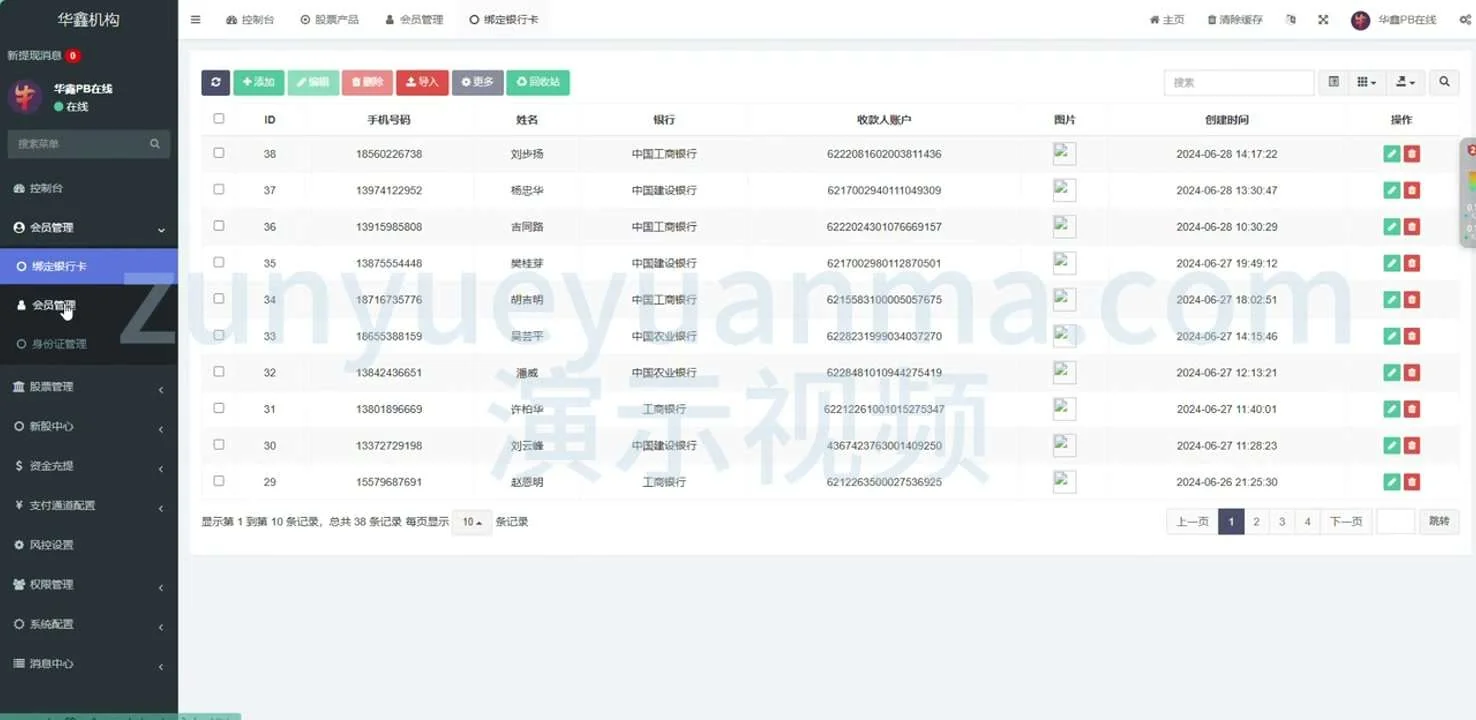Open the column visibility grid dropdown
Image resolution: width=1476 pixels, height=720 pixels.
coord(1366,82)
